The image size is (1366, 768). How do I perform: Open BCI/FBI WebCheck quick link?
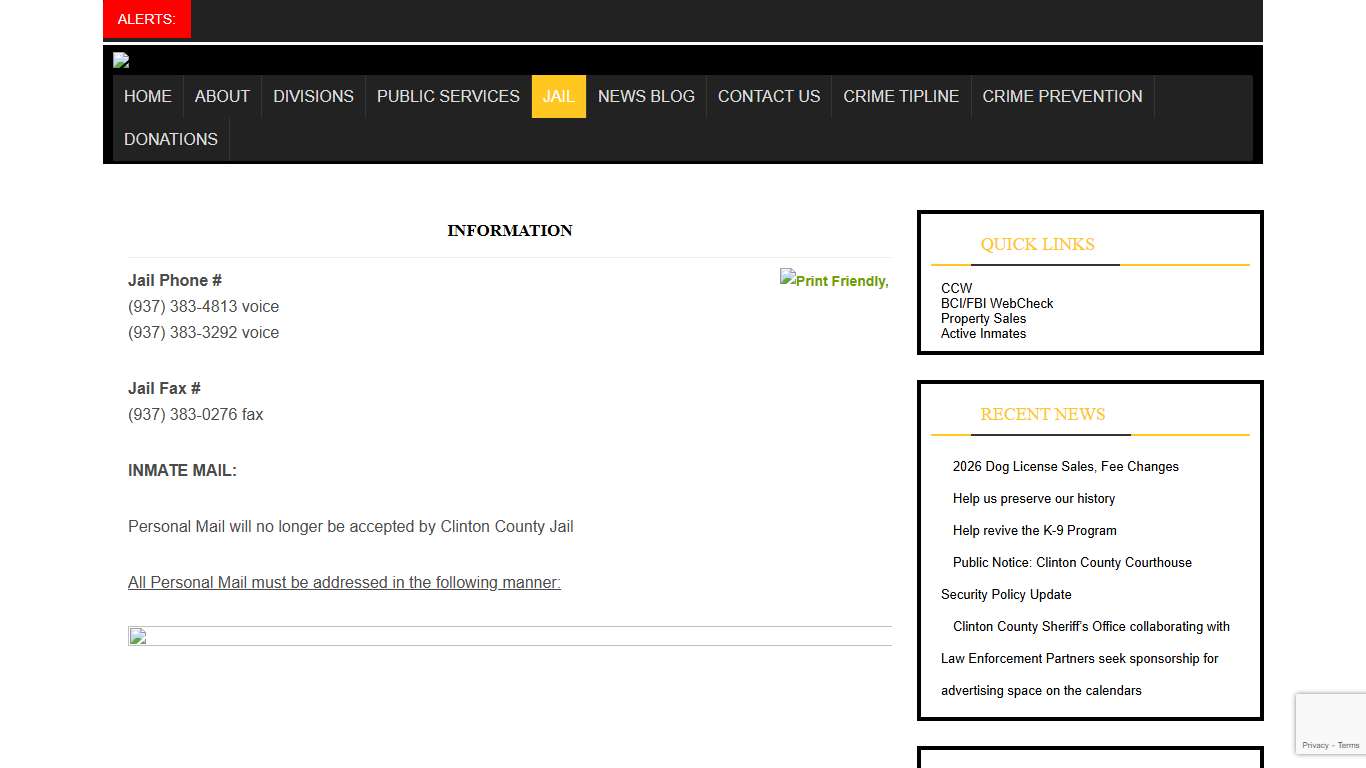tap(996, 303)
